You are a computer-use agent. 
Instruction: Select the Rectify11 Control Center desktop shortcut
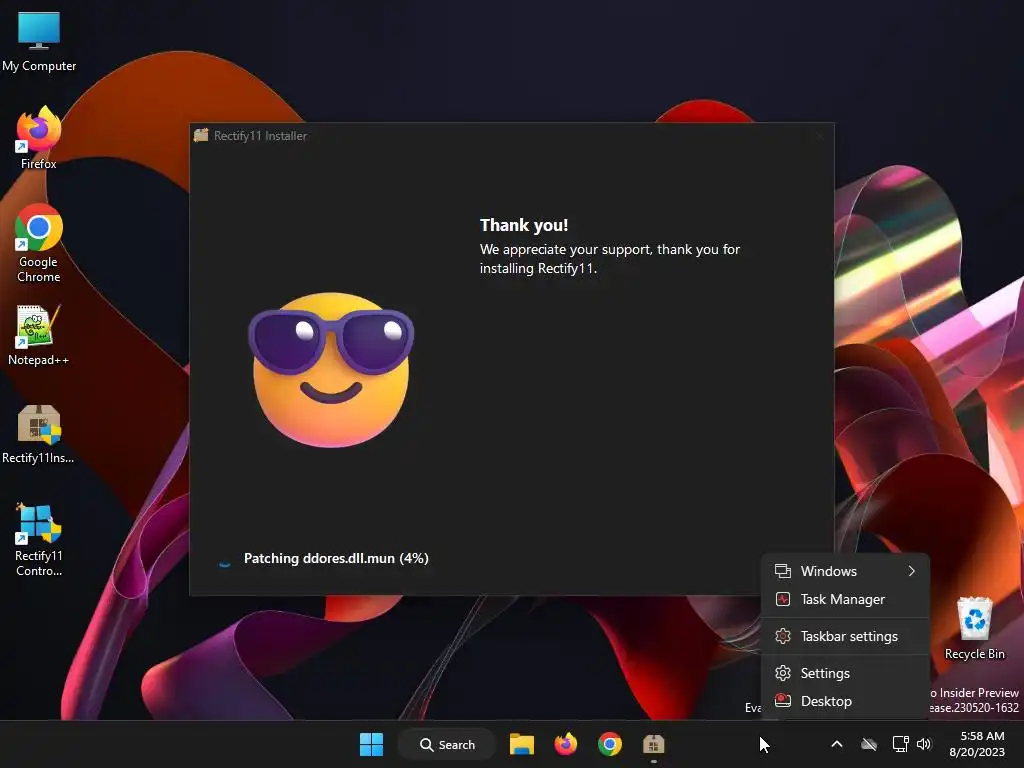pos(39,539)
